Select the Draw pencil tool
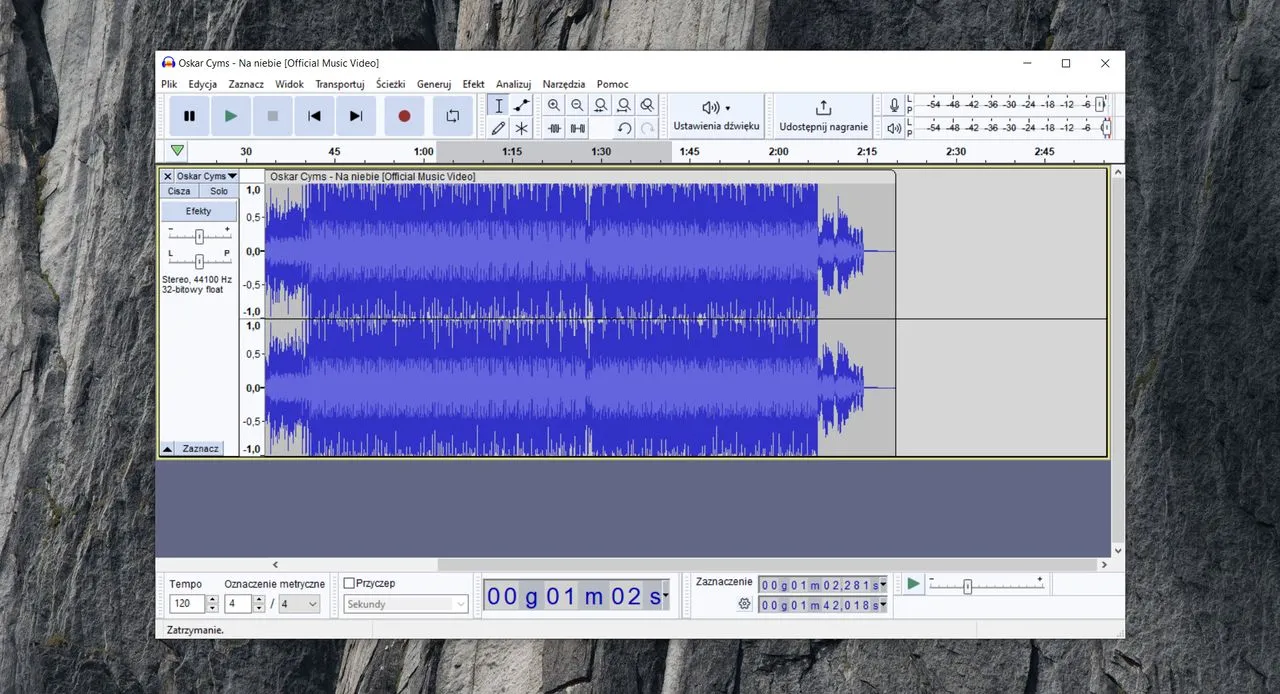This screenshot has height=694, width=1280. [498, 128]
